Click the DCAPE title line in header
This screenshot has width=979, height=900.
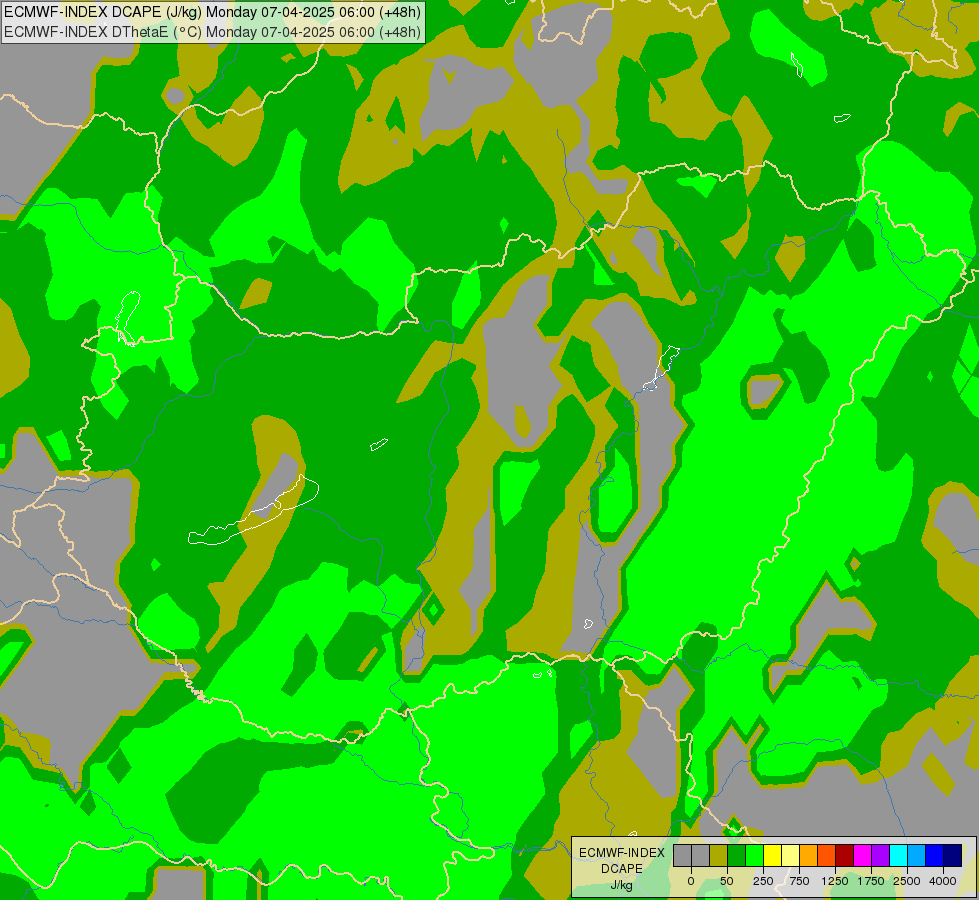(x=212, y=12)
